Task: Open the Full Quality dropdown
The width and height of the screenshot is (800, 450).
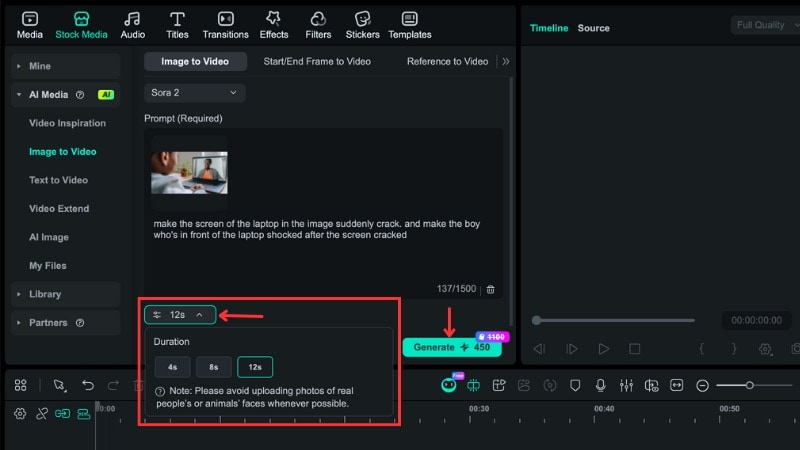Action: pyautogui.click(x=765, y=25)
